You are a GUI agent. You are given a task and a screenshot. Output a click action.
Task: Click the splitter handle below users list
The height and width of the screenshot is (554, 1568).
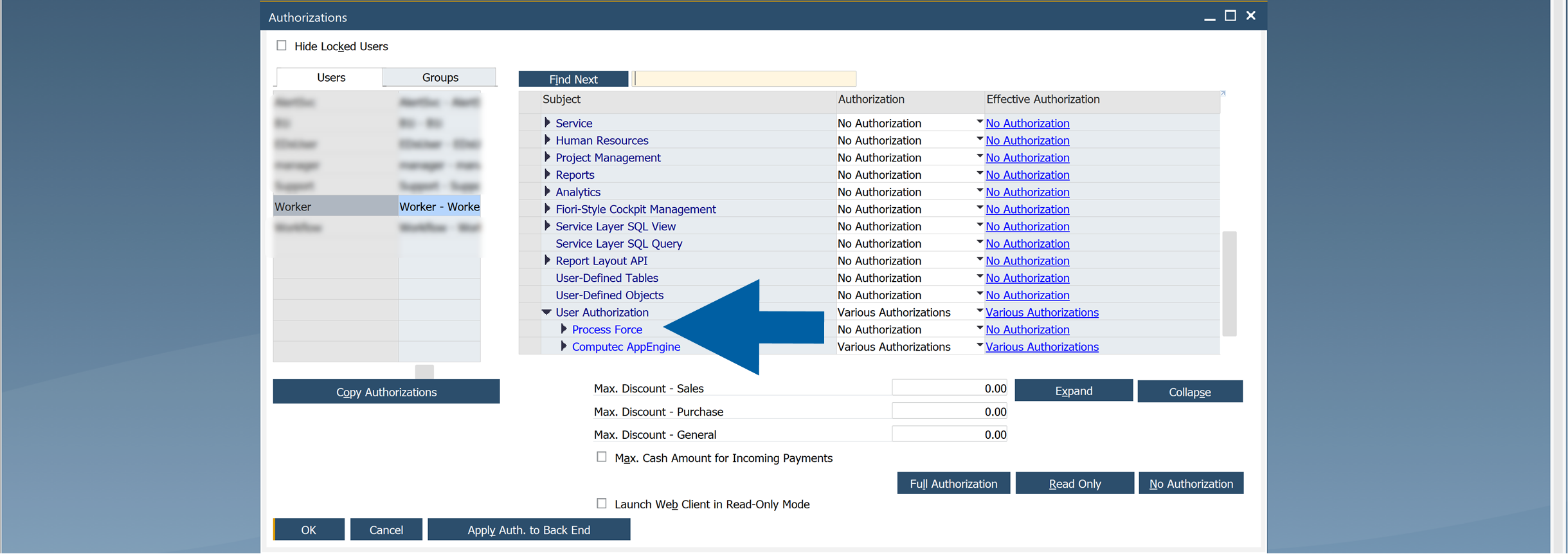tap(424, 371)
